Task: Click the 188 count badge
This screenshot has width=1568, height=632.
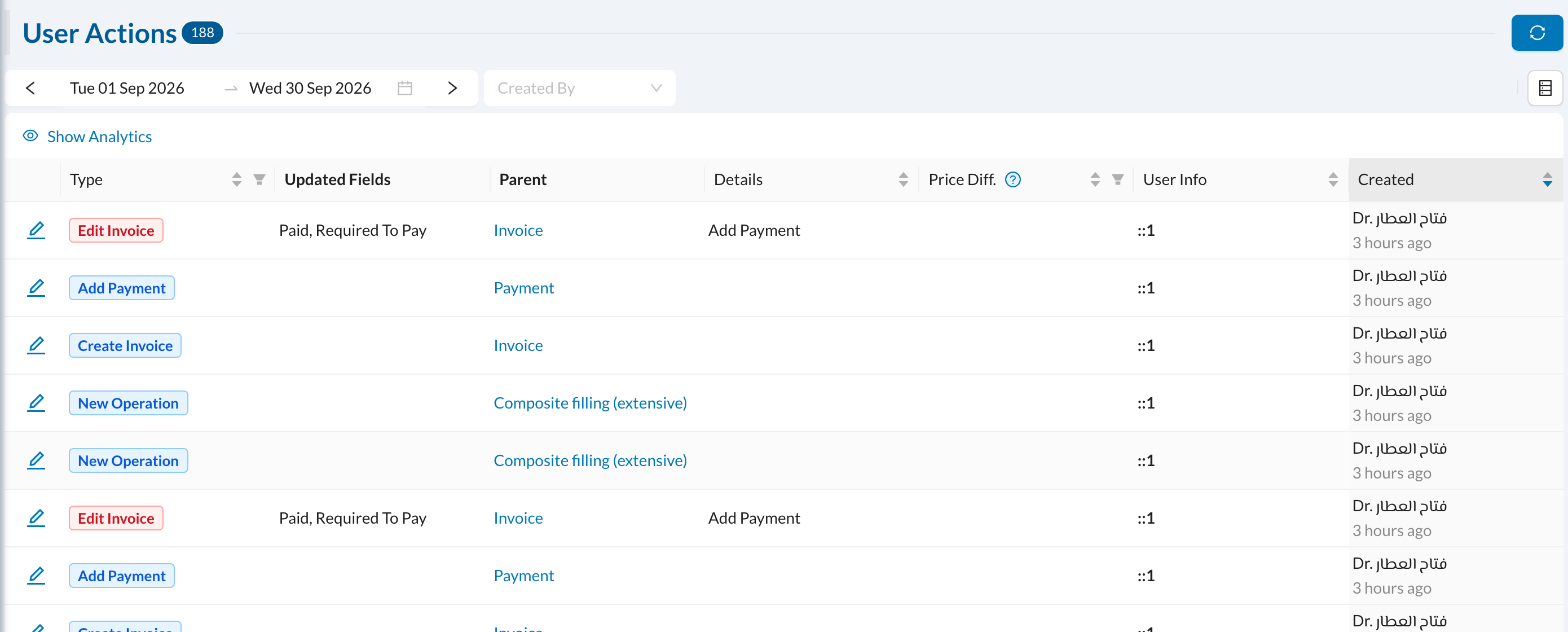Action: click(x=202, y=33)
